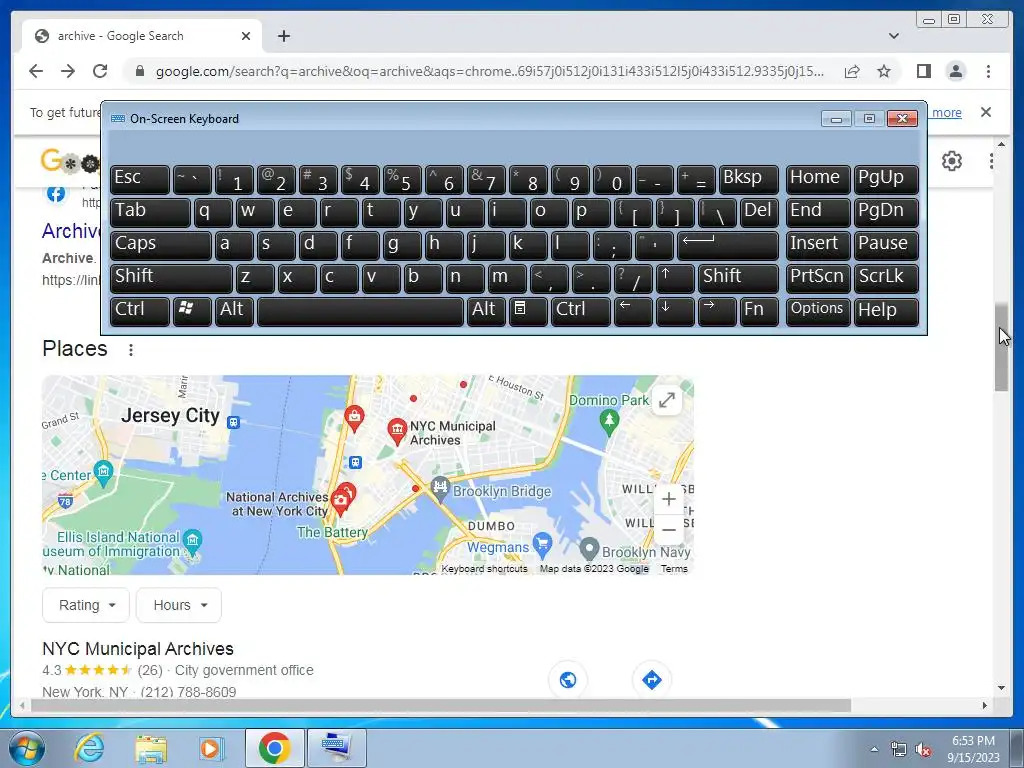Click the browser forward arrow
1024x768 pixels.
[68, 71]
